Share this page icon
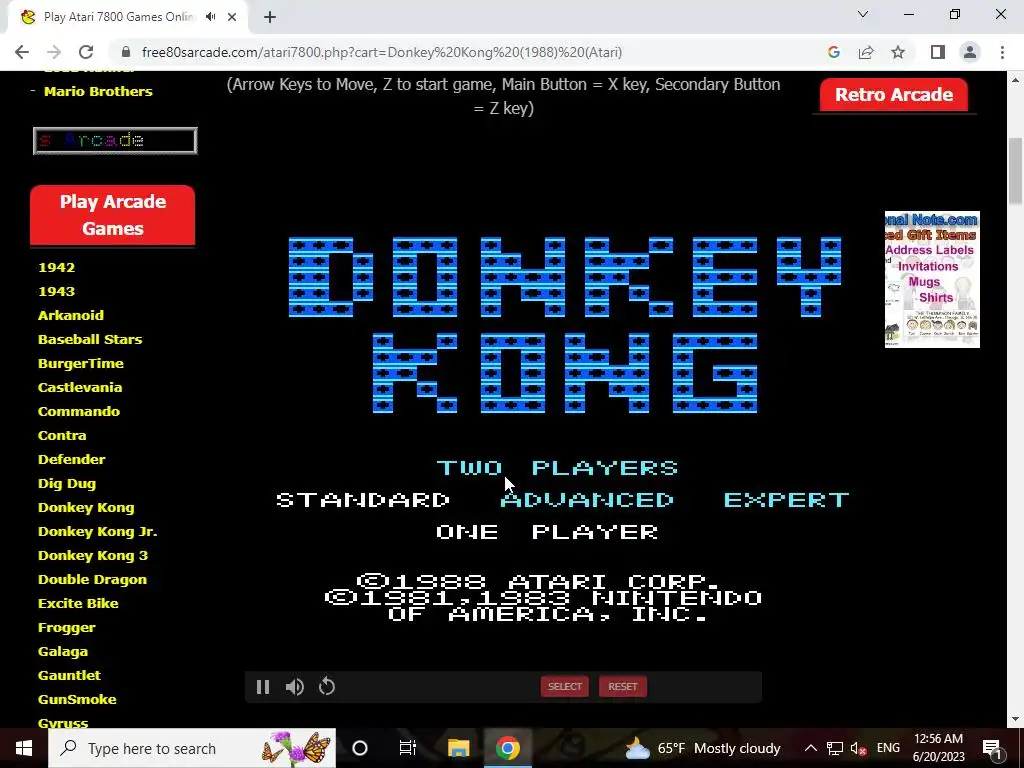The height and width of the screenshot is (768, 1024). [866, 52]
